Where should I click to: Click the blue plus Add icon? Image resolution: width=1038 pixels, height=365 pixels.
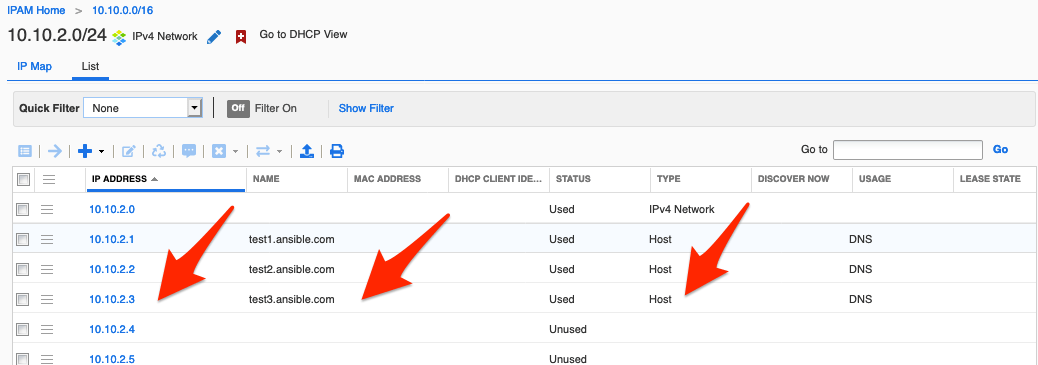tap(85, 151)
